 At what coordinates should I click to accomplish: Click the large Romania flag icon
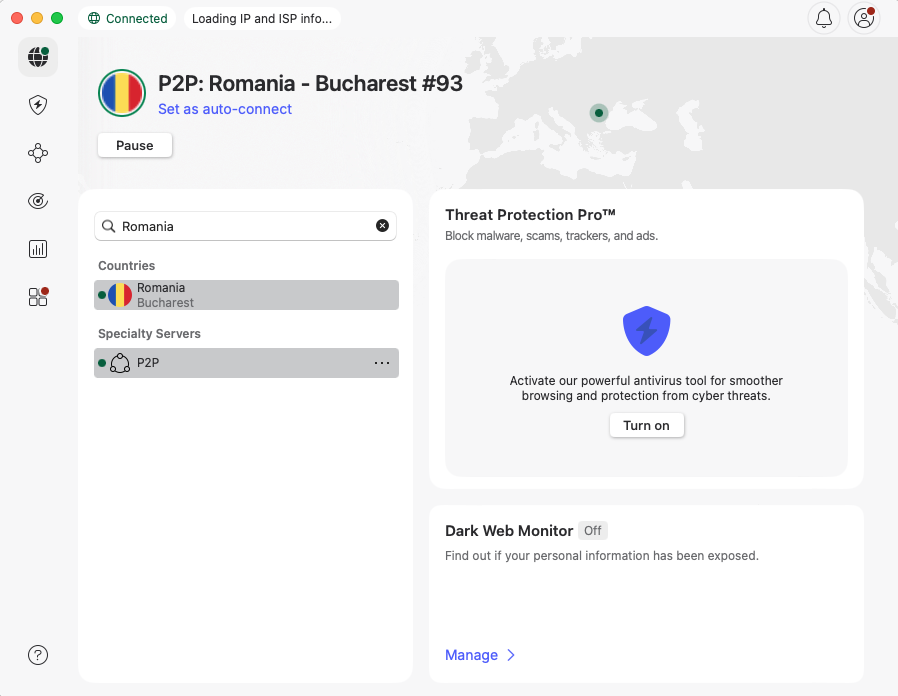[122, 93]
